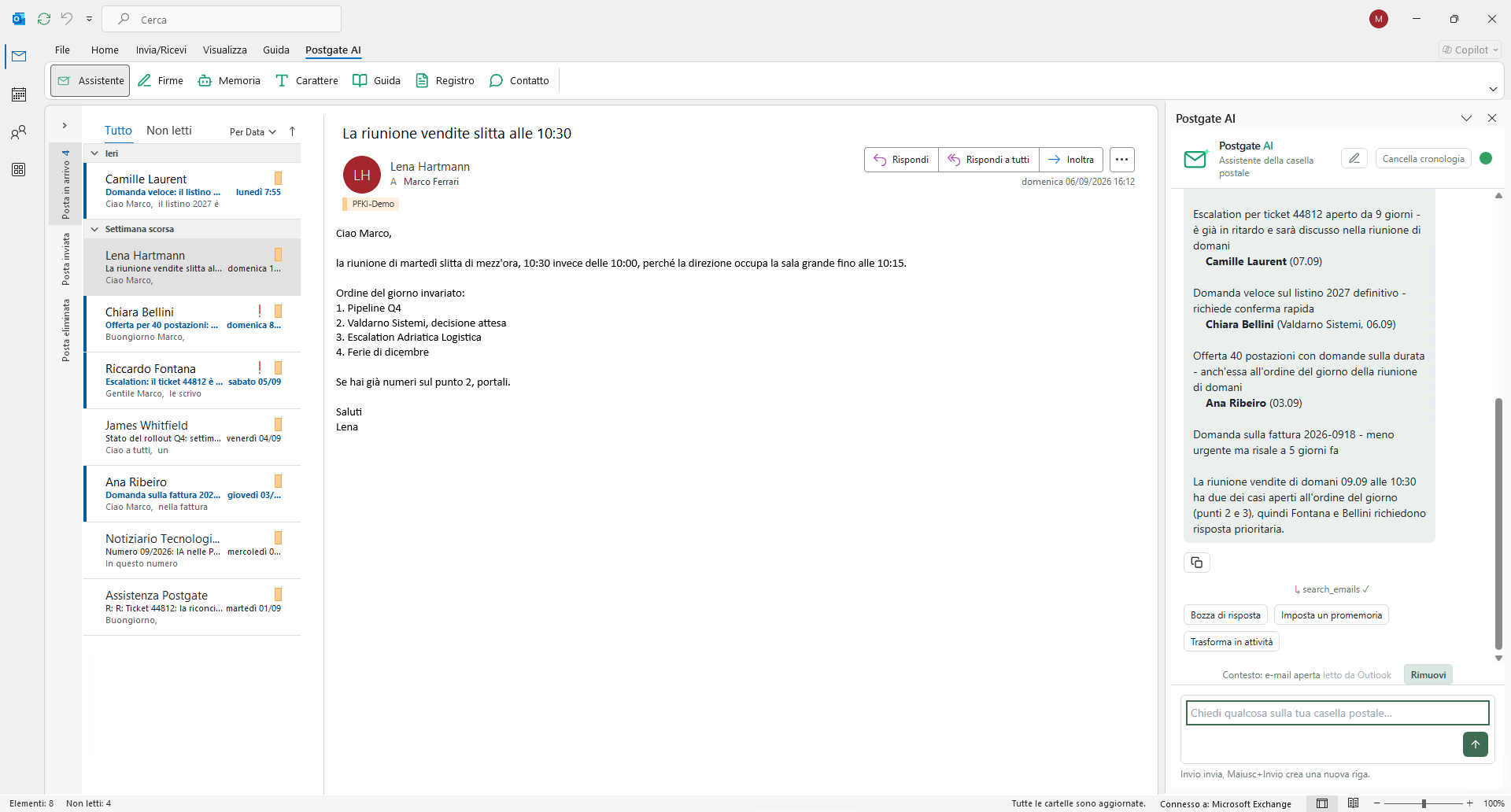
Task: Open the Calendar module in the sidebar
Action: 19,94
